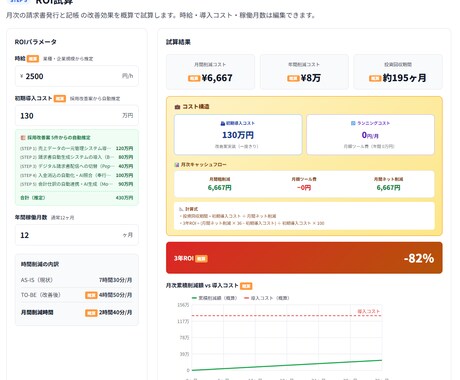Image resolution: width=460 pixels, height=380 pixels.
Task: Click the 月間削減時間 value 2時間40分/月
Action: (115, 313)
